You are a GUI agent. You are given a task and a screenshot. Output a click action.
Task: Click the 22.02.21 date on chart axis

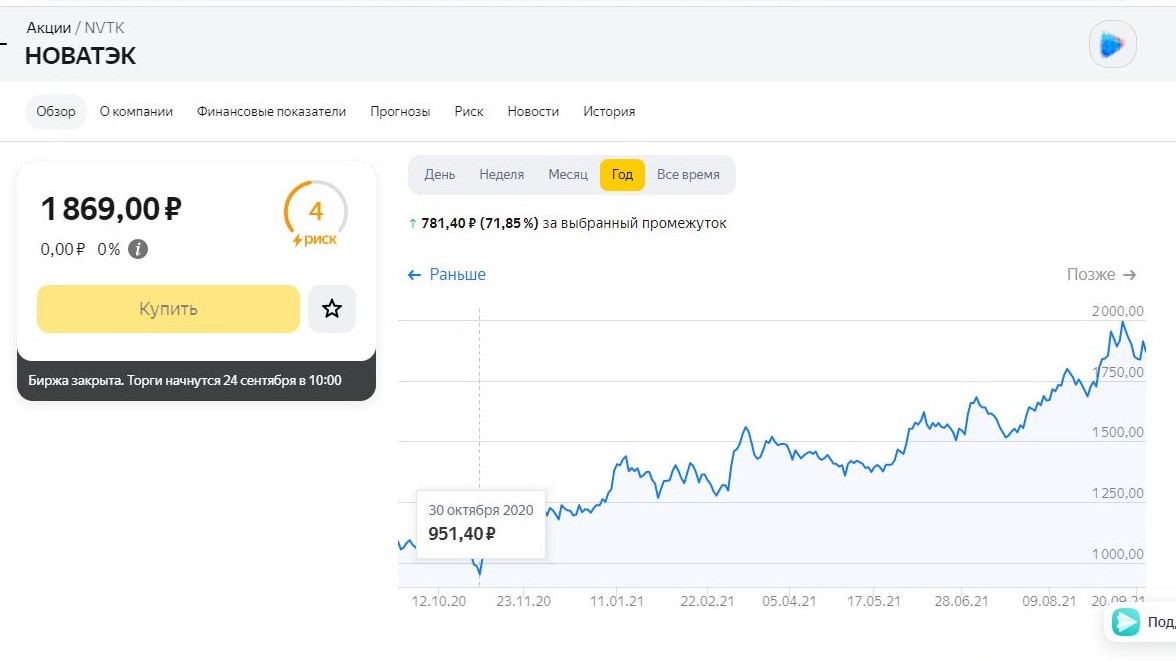click(x=707, y=601)
